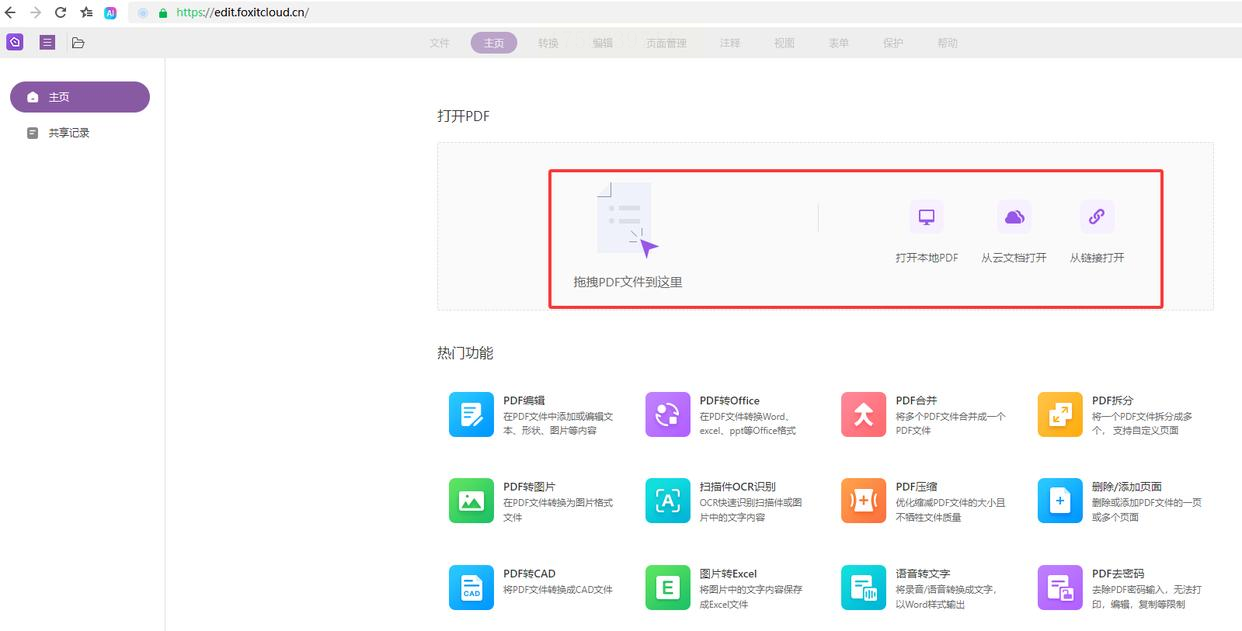Image resolution: width=1242 pixels, height=631 pixels.
Task: Click the 图片转Excel title text
Action: click(728, 574)
